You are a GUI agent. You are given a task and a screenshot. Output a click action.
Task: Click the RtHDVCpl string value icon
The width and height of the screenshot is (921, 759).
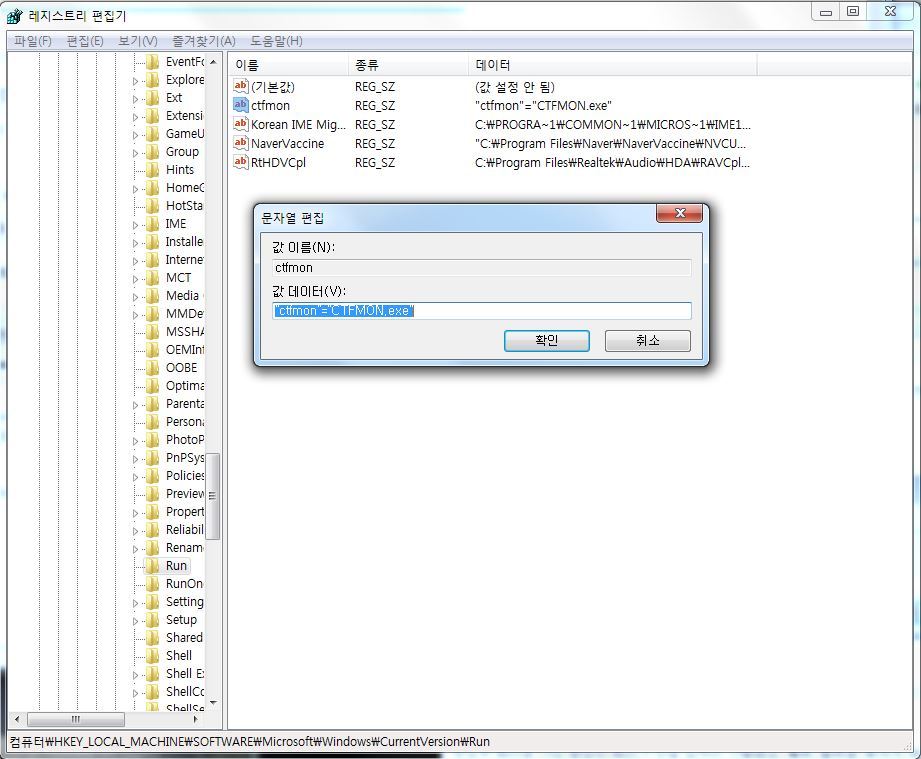coord(240,162)
